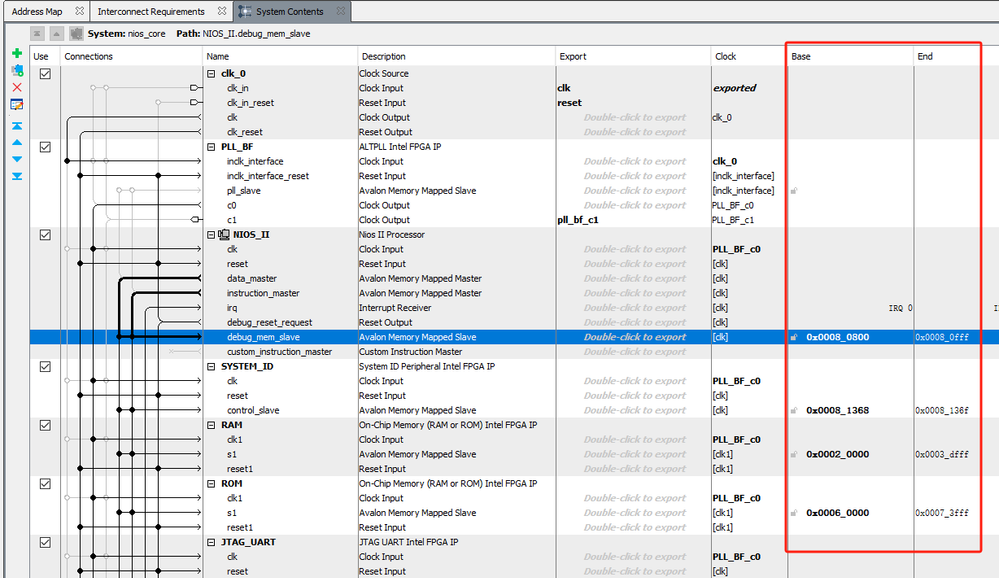Click the clk_0 clock value for inclk_interface
Viewport: 999px width, 578px height.
point(724,161)
